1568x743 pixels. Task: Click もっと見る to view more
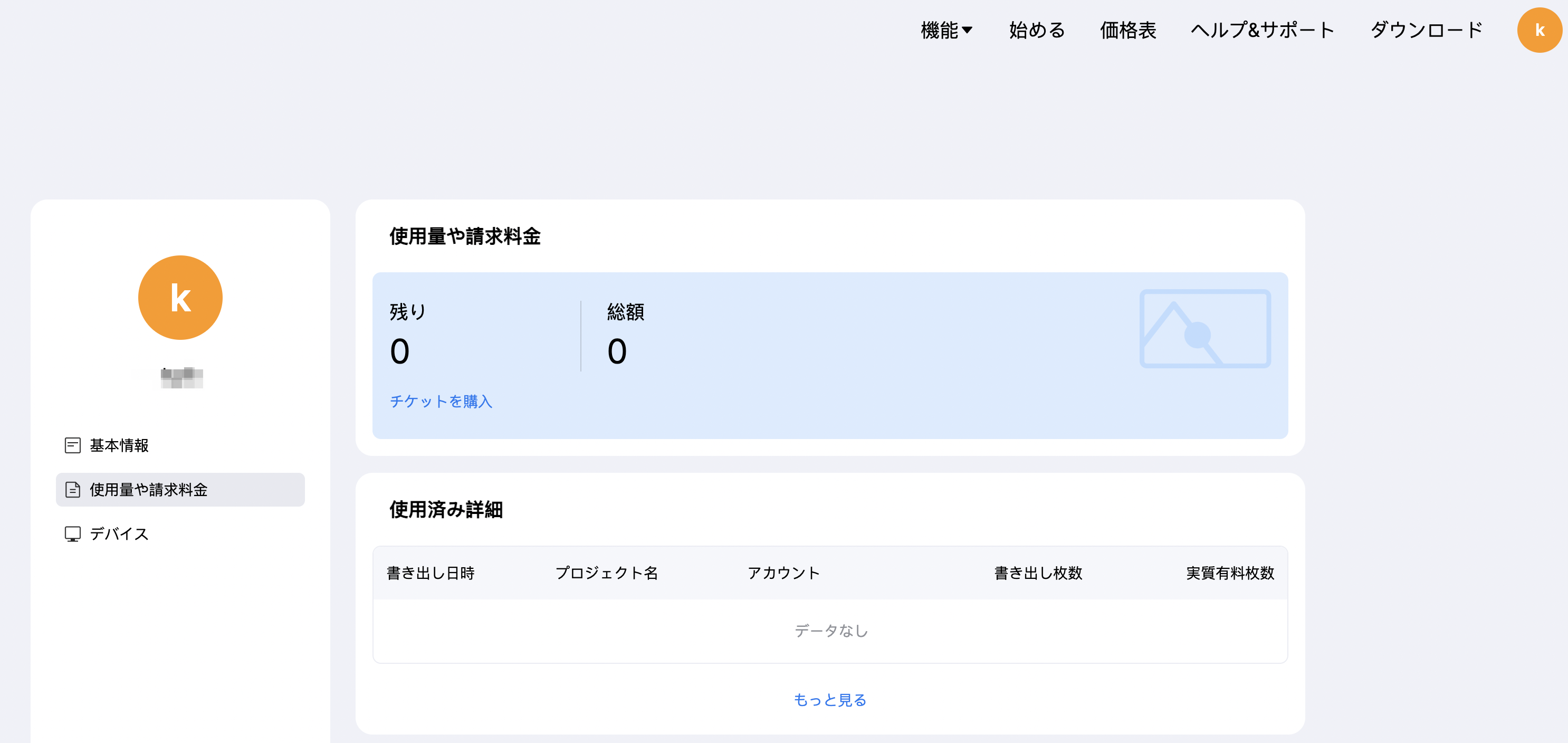pyautogui.click(x=830, y=700)
